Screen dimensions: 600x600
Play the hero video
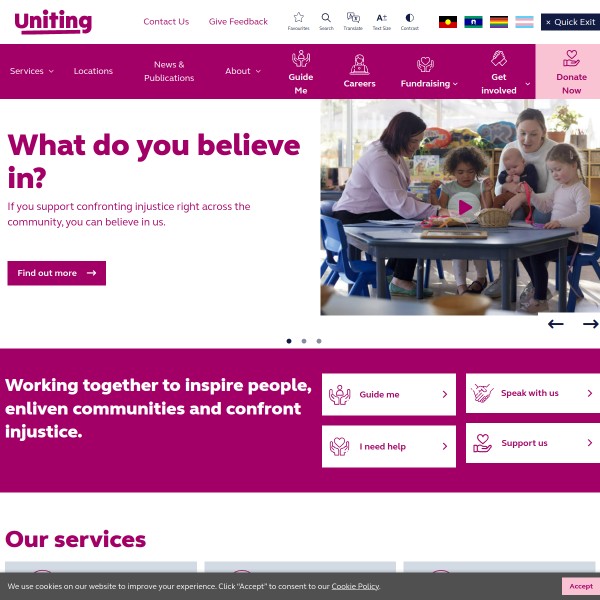[x=464, y=207]
